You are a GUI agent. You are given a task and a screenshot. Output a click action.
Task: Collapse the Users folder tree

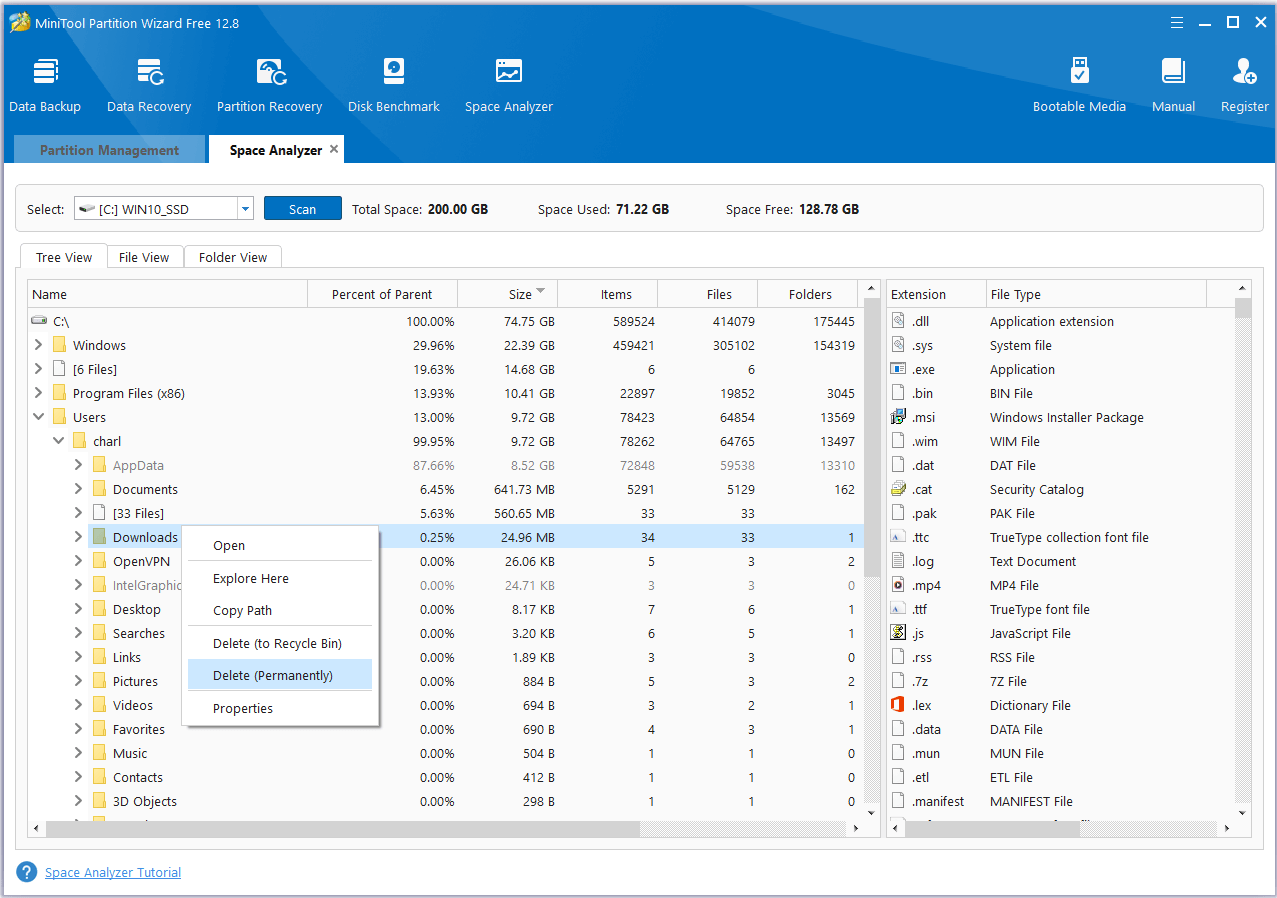(39, 417)
